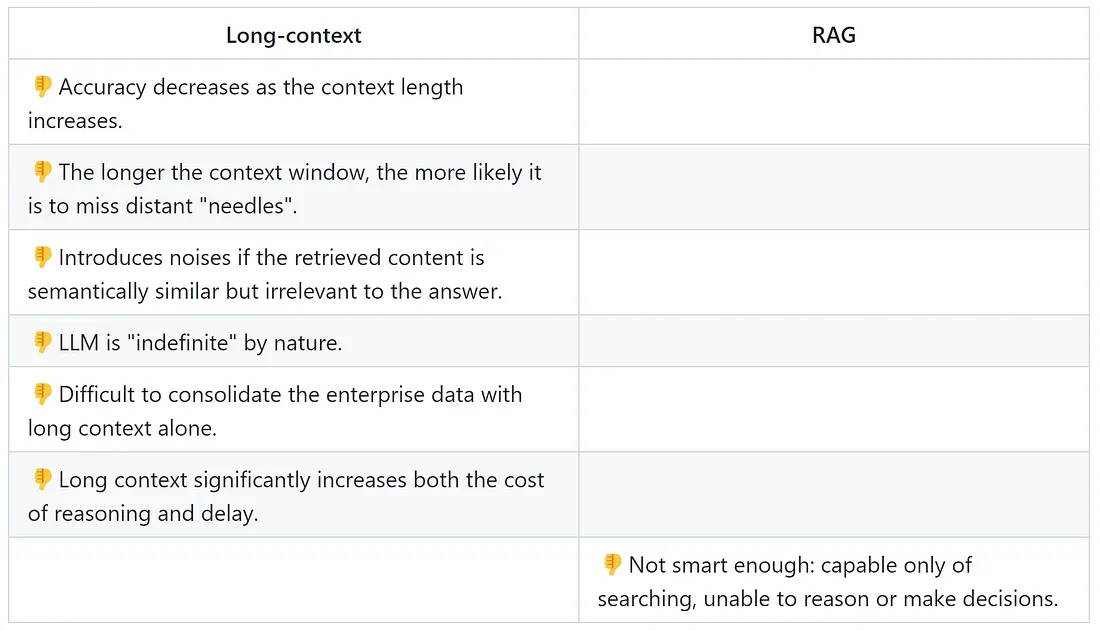
Task: Click thumbs-down icon beside Difficult to consolidate
Action: point(42,393)
